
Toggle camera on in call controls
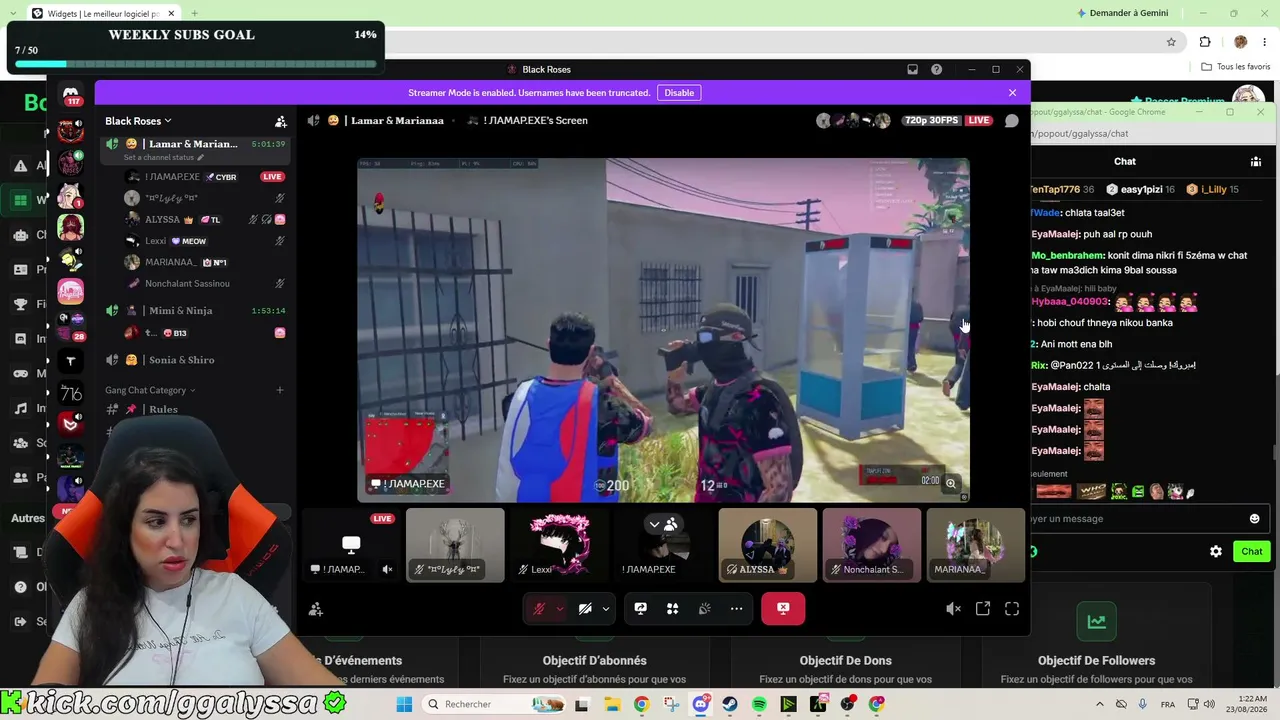585,608
